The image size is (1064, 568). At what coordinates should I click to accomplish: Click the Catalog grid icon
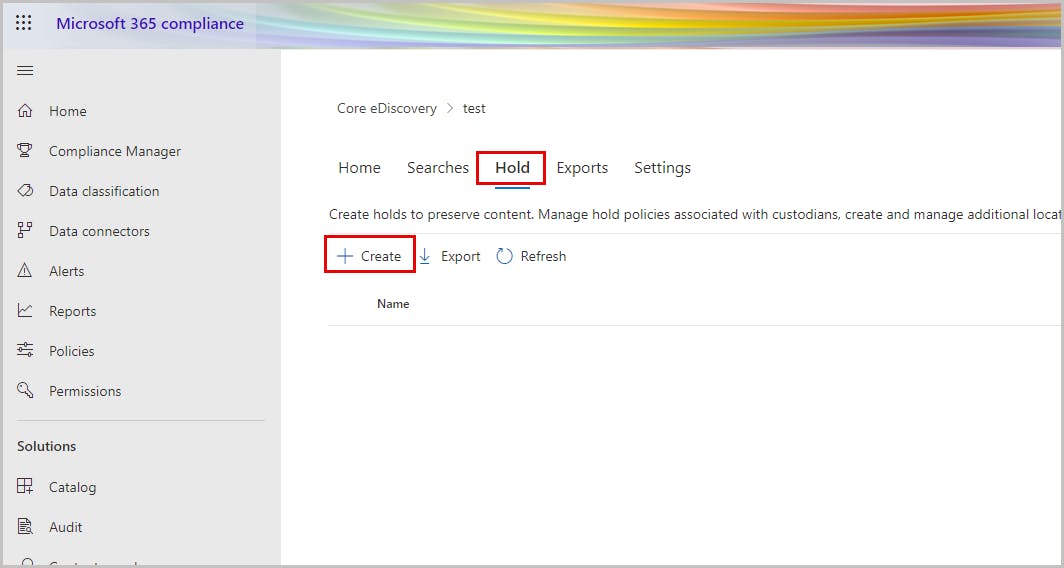click(x=25, y=487)
